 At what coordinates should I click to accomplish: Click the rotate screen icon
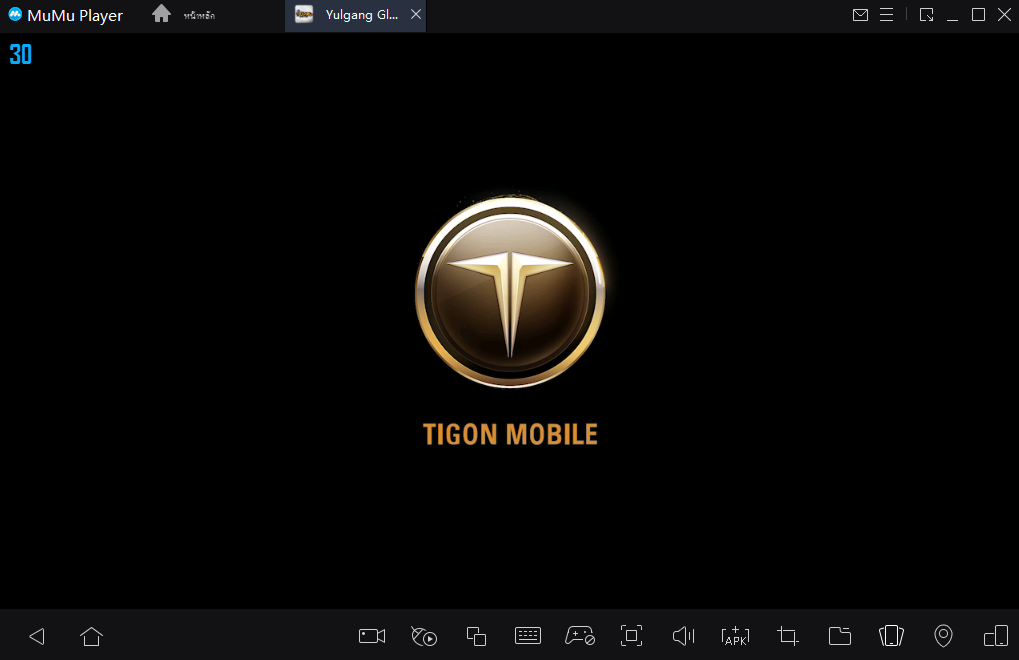pyautogui.click(x=996, y=636)
